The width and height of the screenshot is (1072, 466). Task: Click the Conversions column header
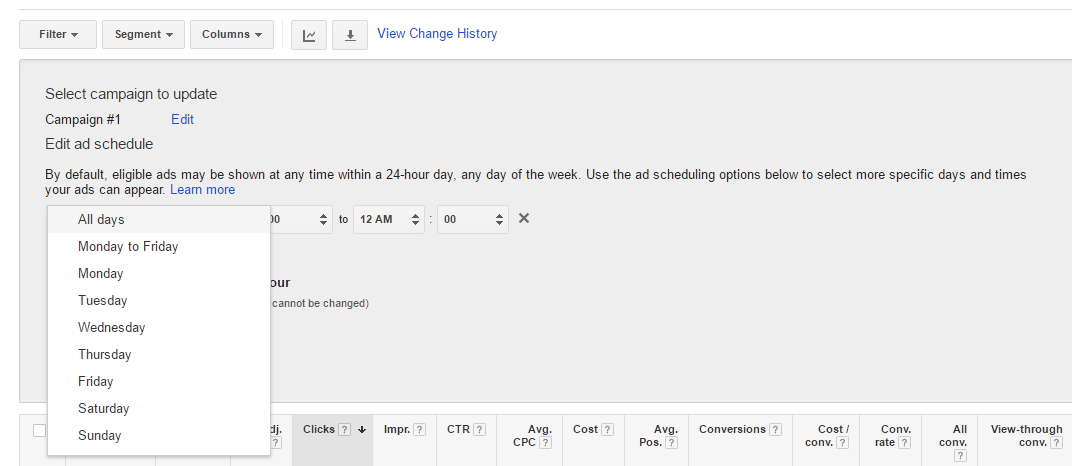coord(732,429)
